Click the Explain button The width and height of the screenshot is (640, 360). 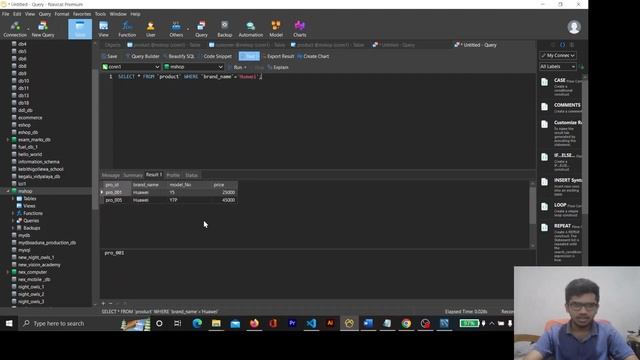click(x=278, y=67)
